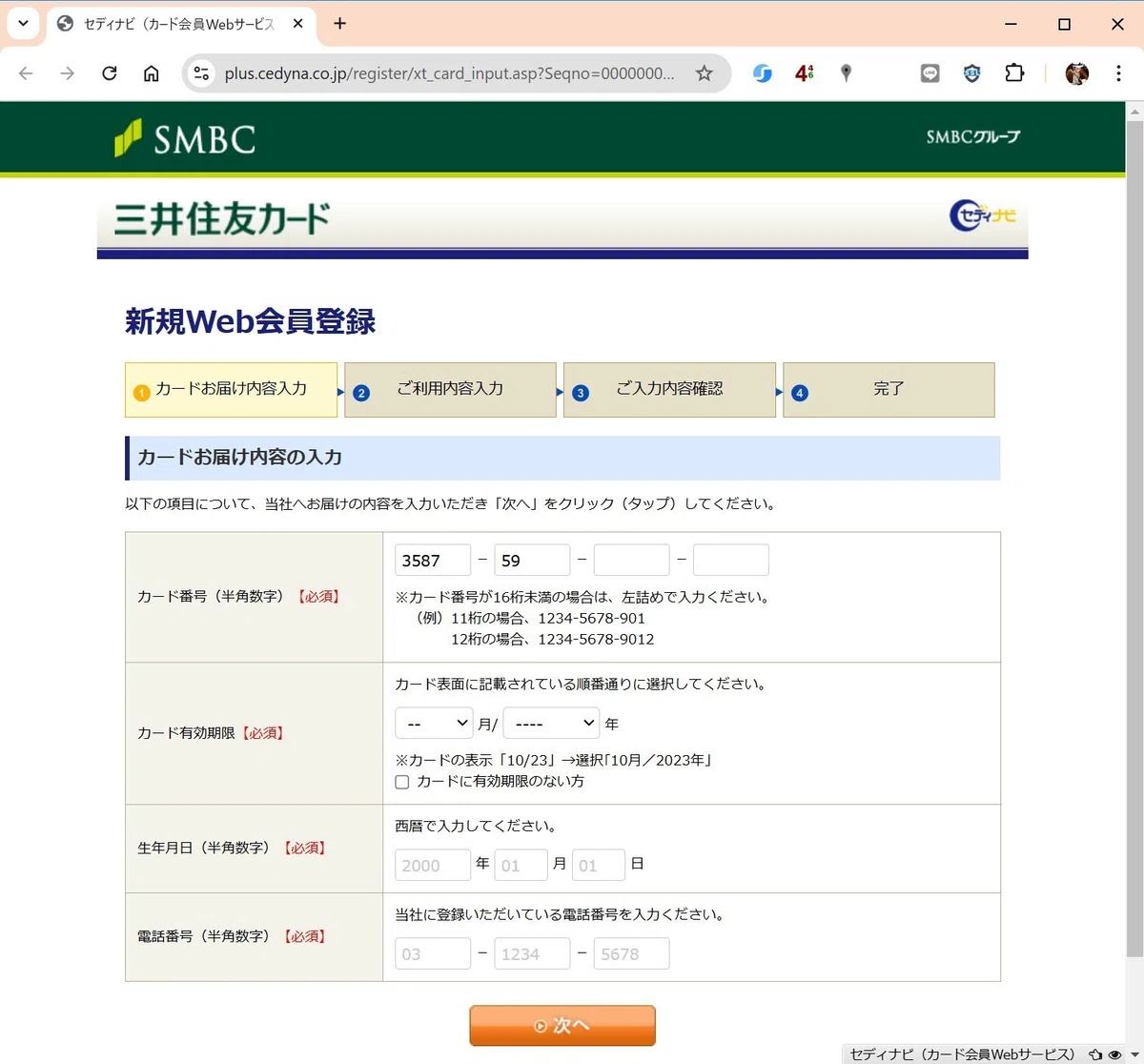Click the orange 次へ button
Image resolution: width=1144 pixels, height=1064 pixels.
click(x=562, y=1026)
